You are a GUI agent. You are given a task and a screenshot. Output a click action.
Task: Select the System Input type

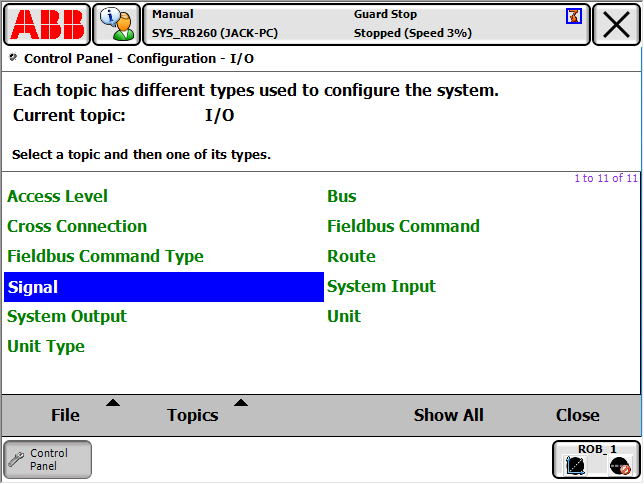(382, 286)
